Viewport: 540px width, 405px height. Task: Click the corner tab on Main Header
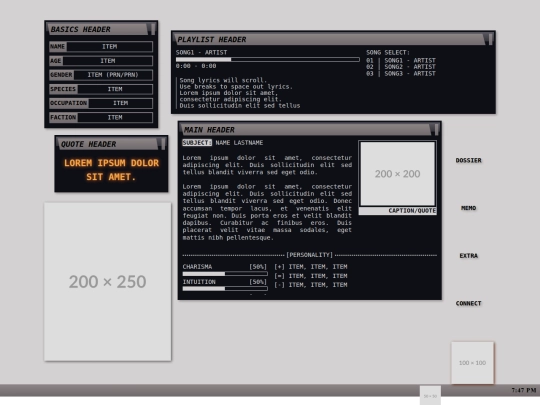(435, 129)
